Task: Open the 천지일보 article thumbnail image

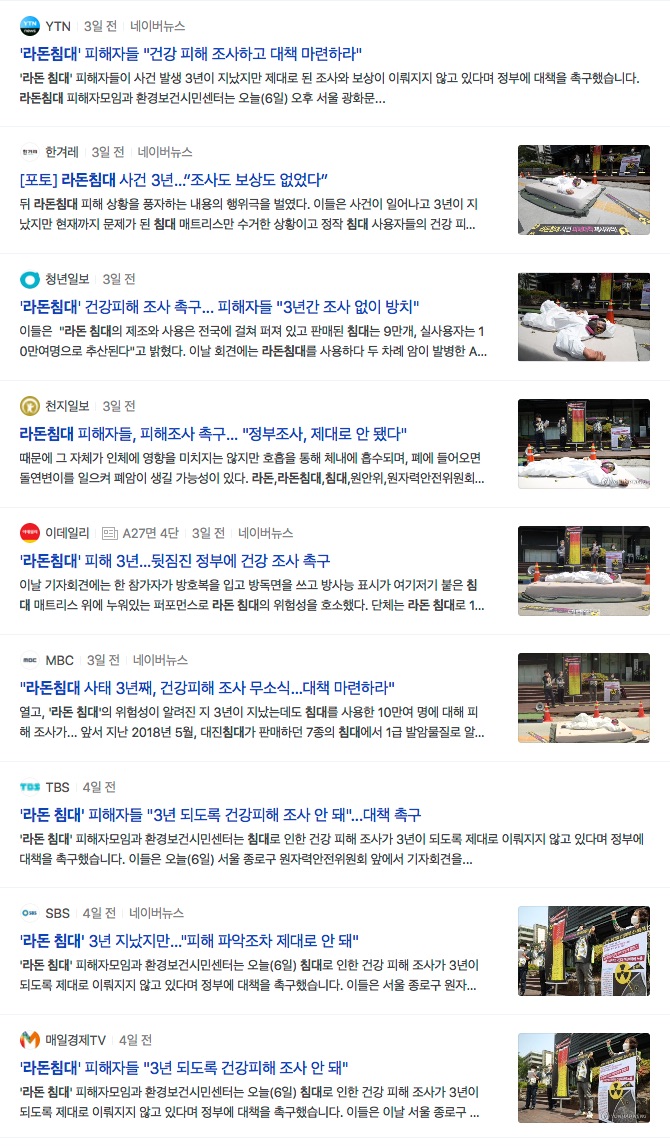Action: click(584, 444)
